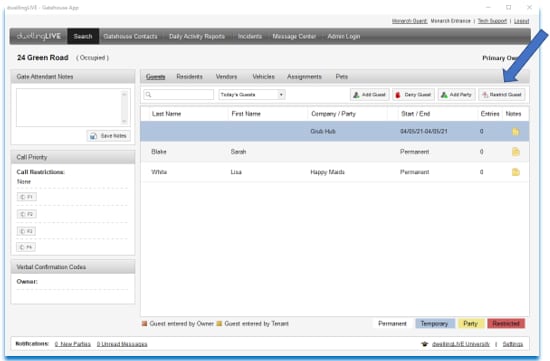Switch to the Vehicles tab
The image size is (550, 361).
(x=263, y=77)
